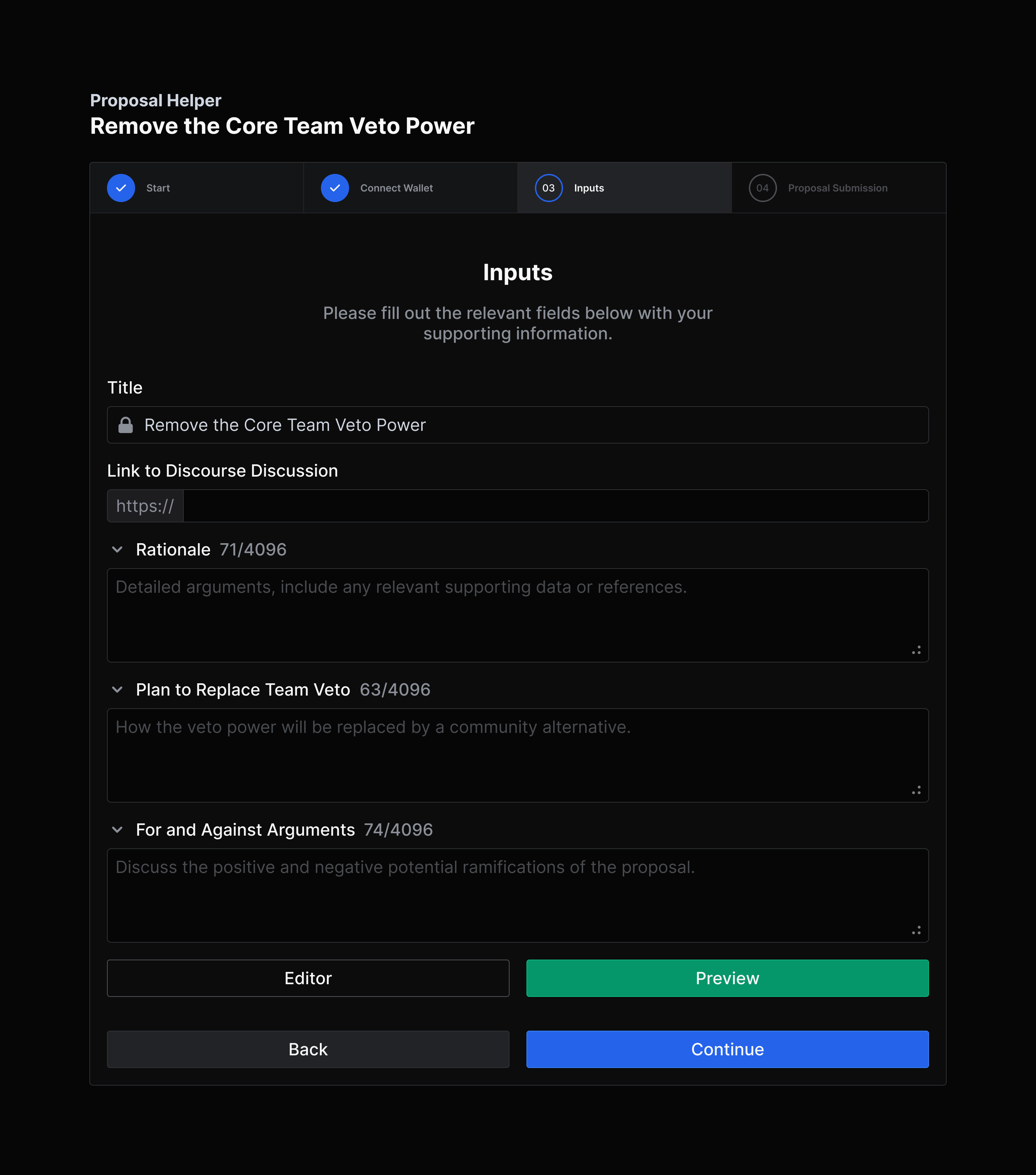This screenshot has height=1175, width=1036.
Task: Collapse the Plan to Replace Team Veto section
Action: pyautogui.click(x=117, y=690)
